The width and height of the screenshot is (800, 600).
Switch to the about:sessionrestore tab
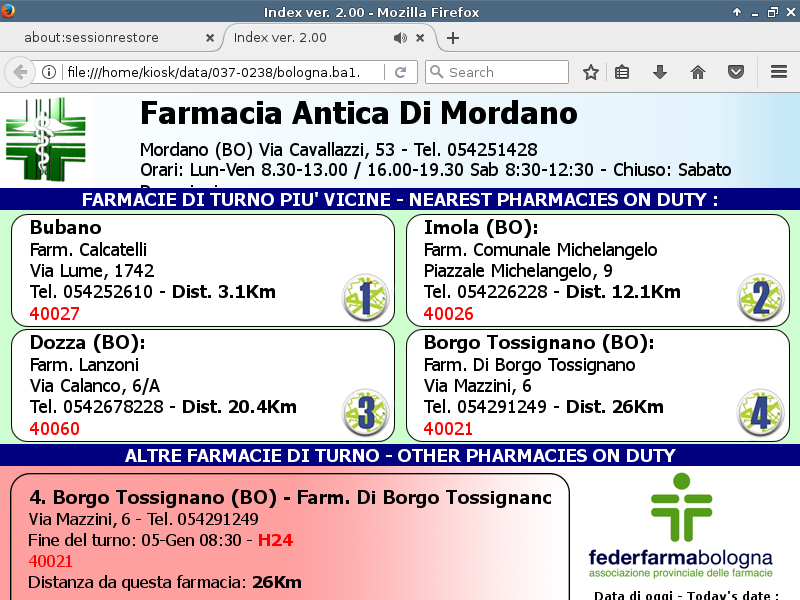tap(105, 38)
